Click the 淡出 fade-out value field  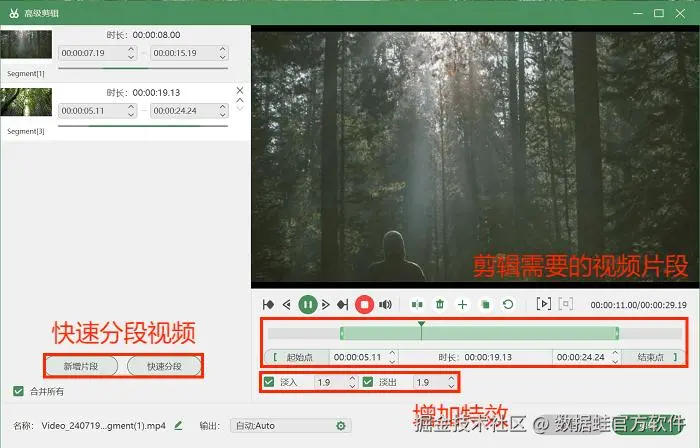pos(435,382)
